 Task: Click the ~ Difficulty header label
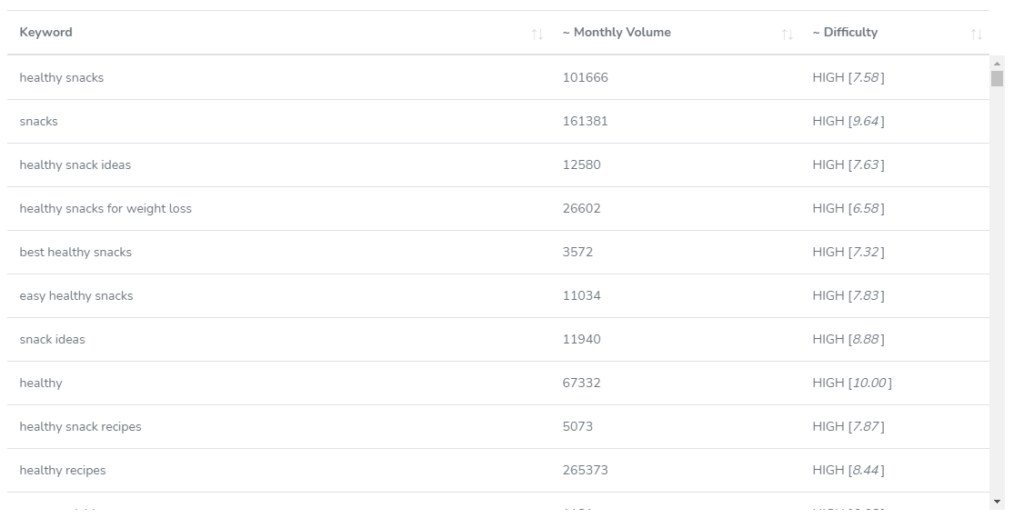click(845, 32)
